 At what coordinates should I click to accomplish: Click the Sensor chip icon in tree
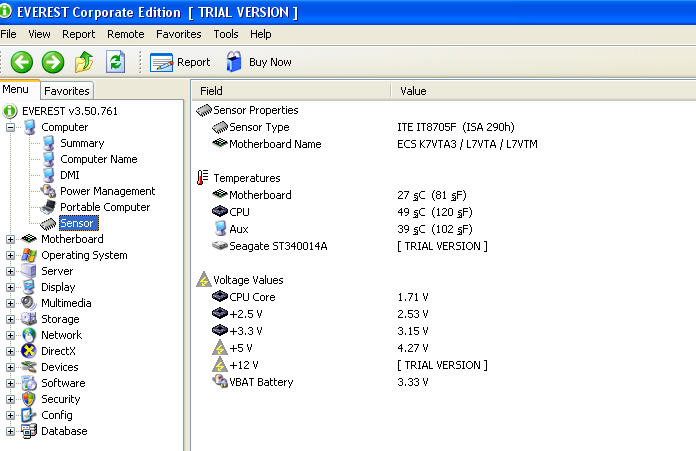48,223
